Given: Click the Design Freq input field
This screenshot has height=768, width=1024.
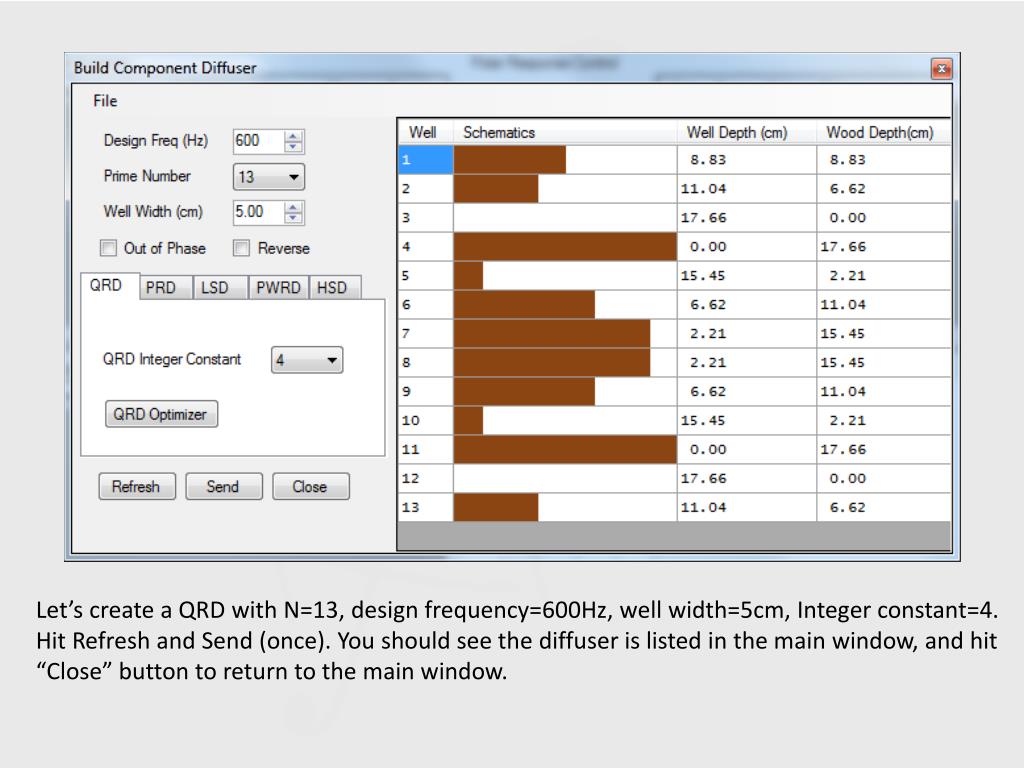Looking at the screenshot, I should (x=259, y=140).
